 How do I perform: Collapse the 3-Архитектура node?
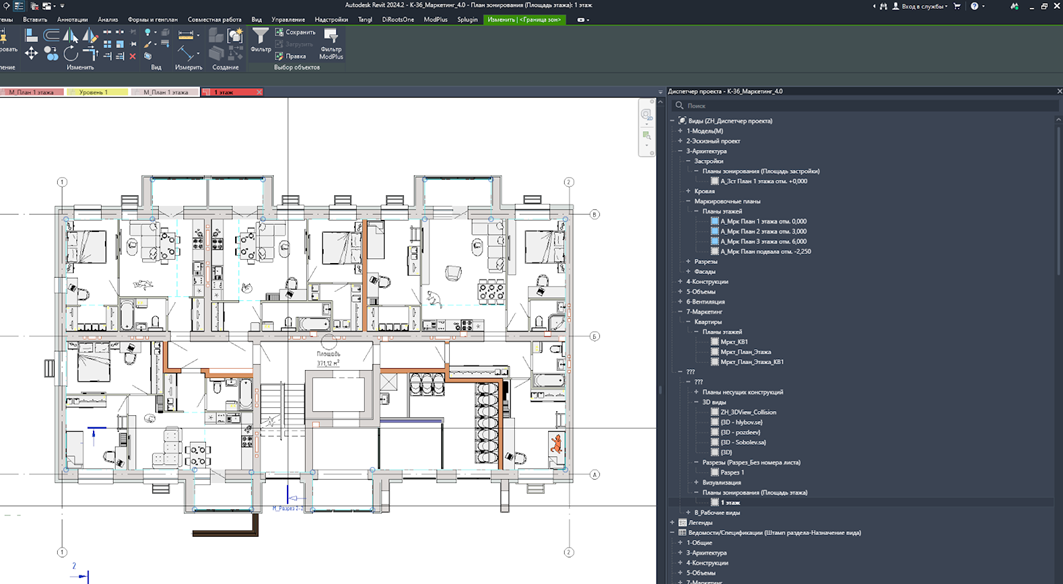[x=680, y=151]
